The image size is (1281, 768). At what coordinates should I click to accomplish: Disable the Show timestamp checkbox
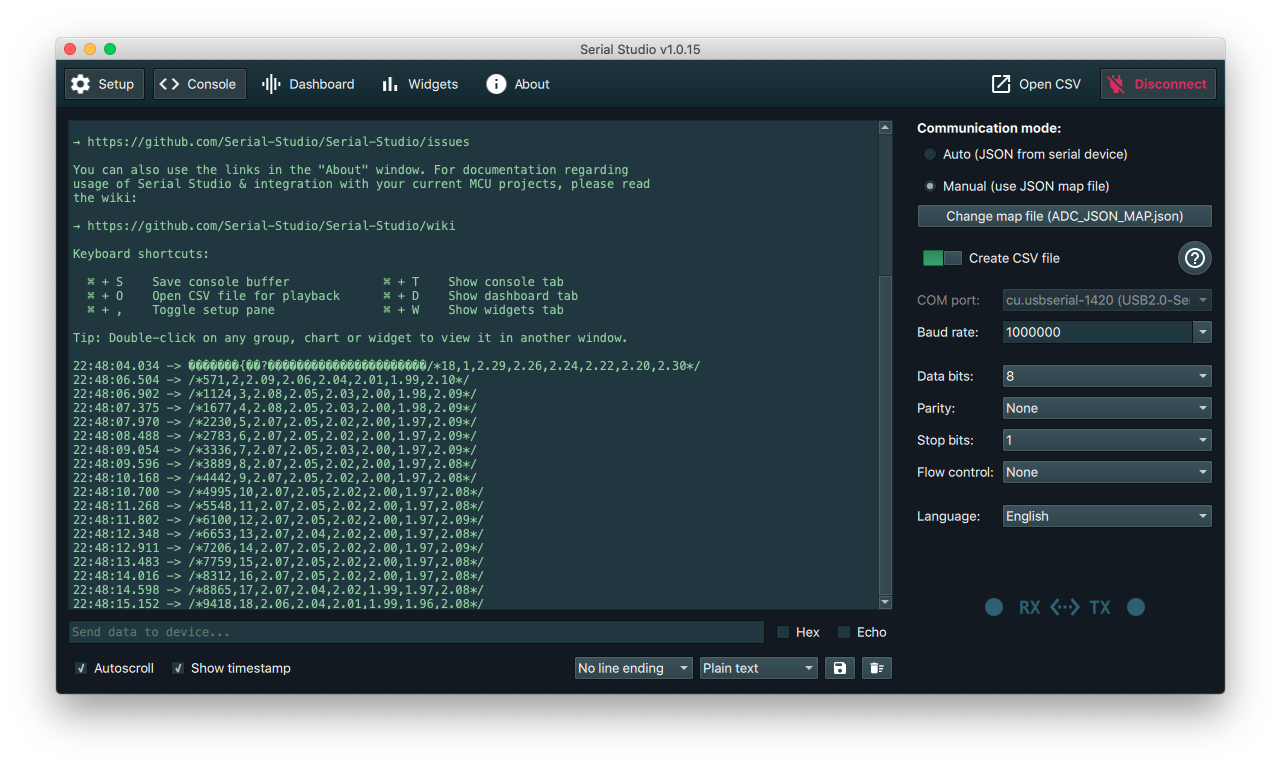point(178,668)
